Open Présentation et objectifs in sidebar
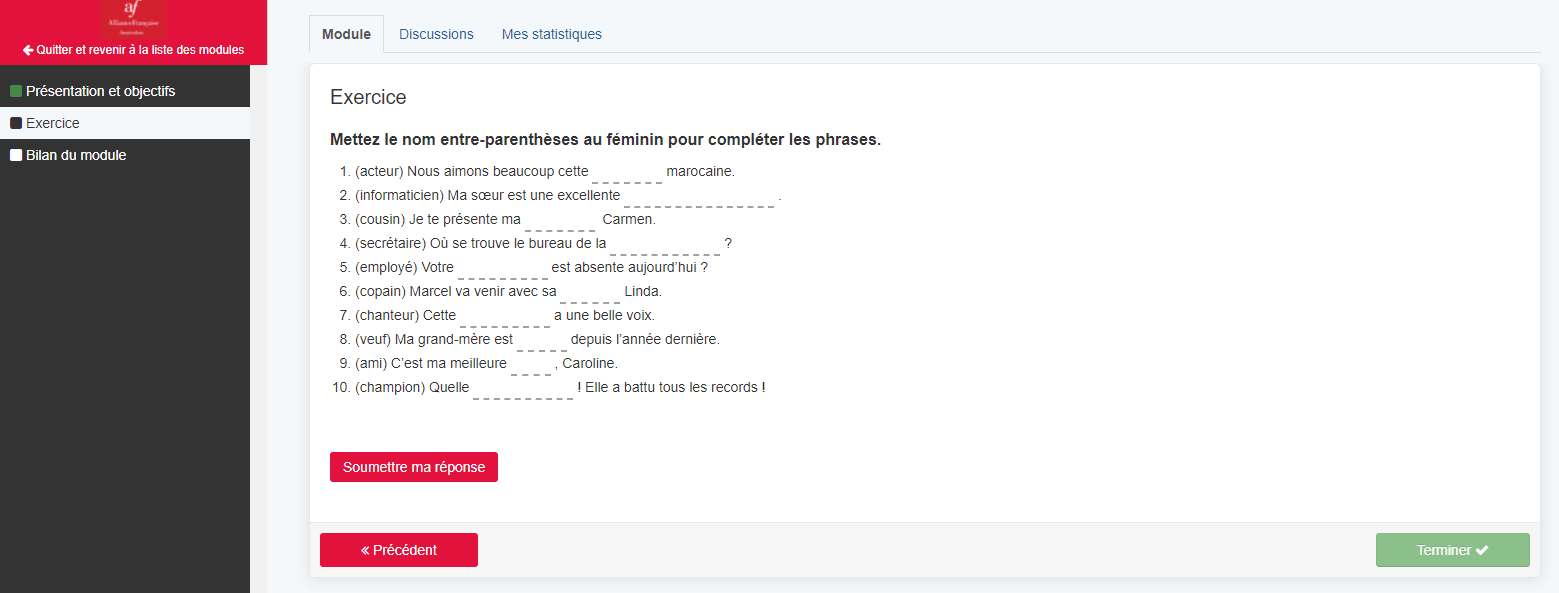Image resolution: width=1559 pixels, height=593 pixels. [x=100, y=91]
